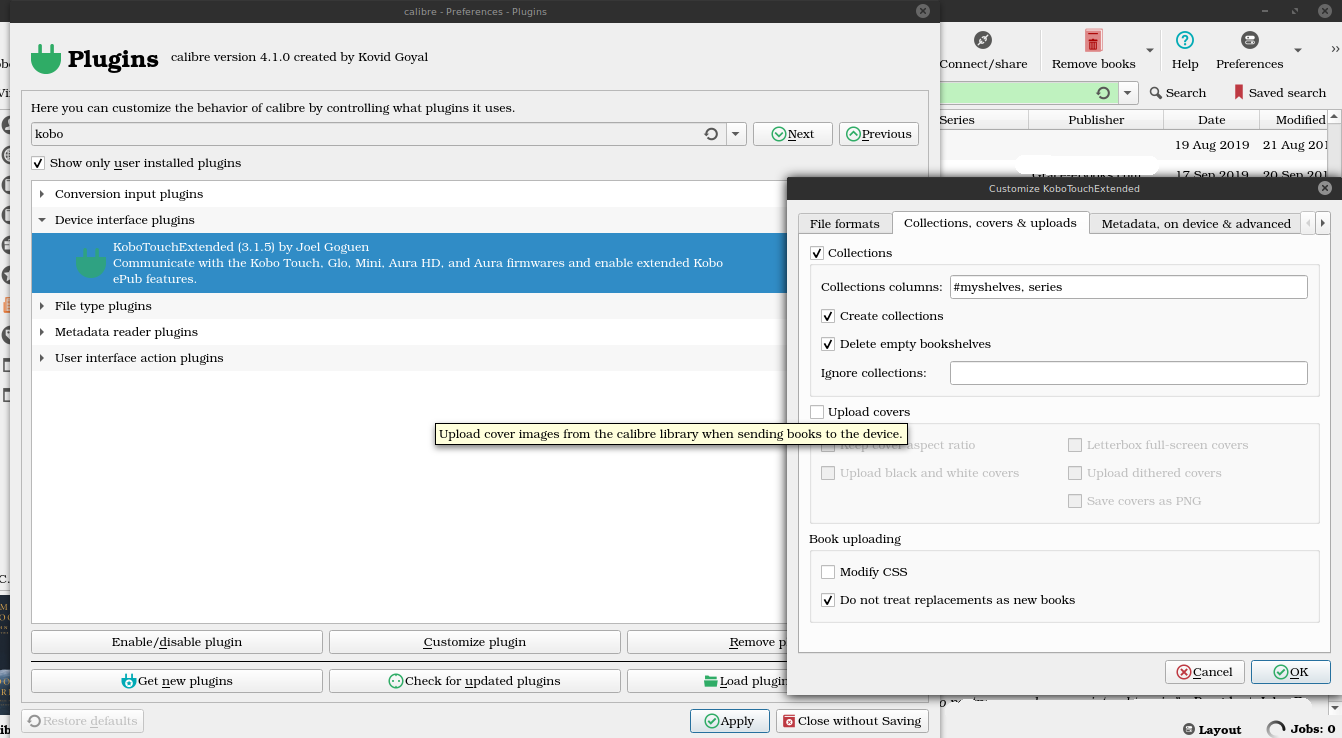
Task: Select the KoboTouchExtended plugin icon
Action: coord(91,263)
